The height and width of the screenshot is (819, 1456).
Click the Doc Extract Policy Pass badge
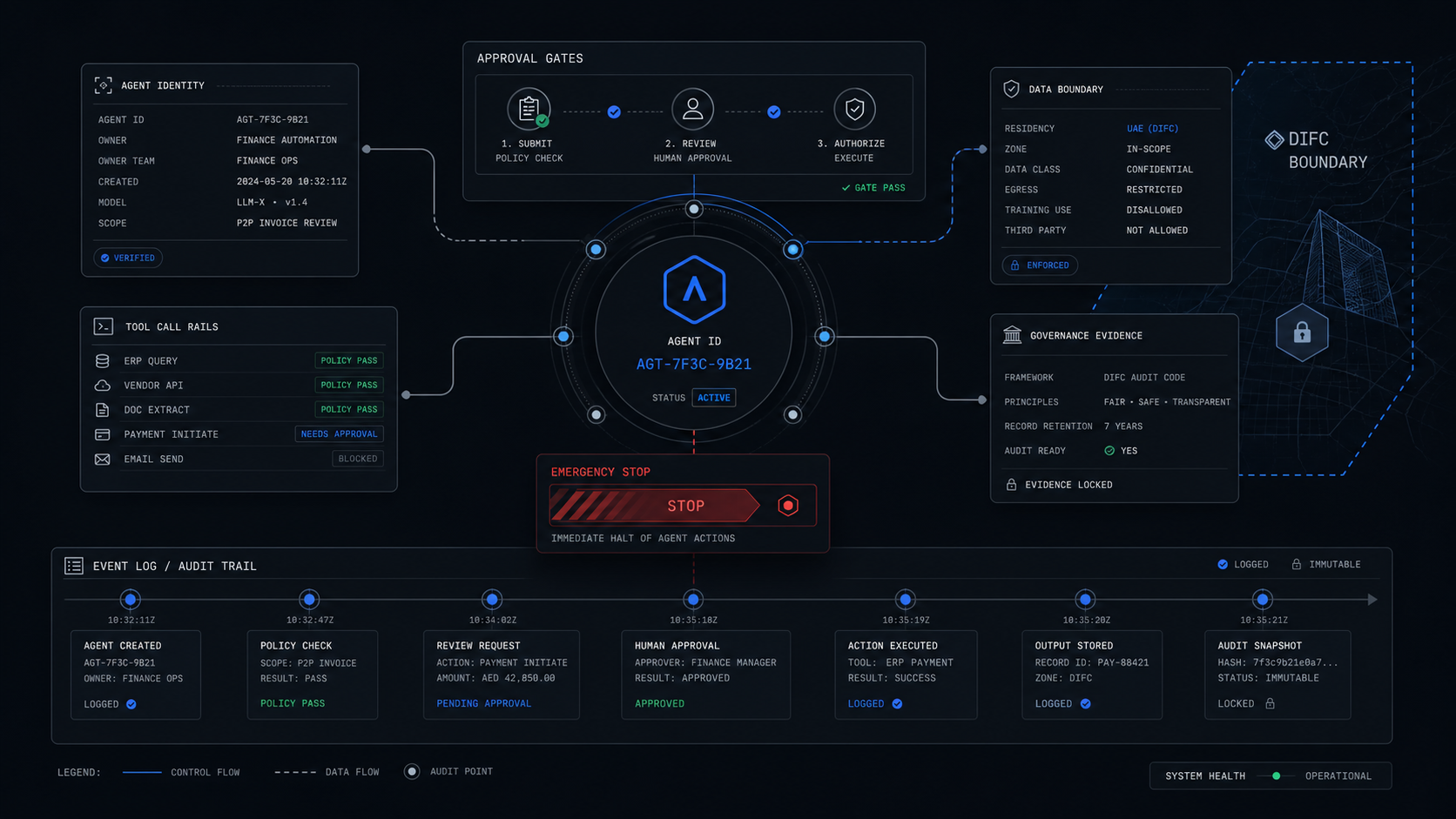tap(349, 409)
